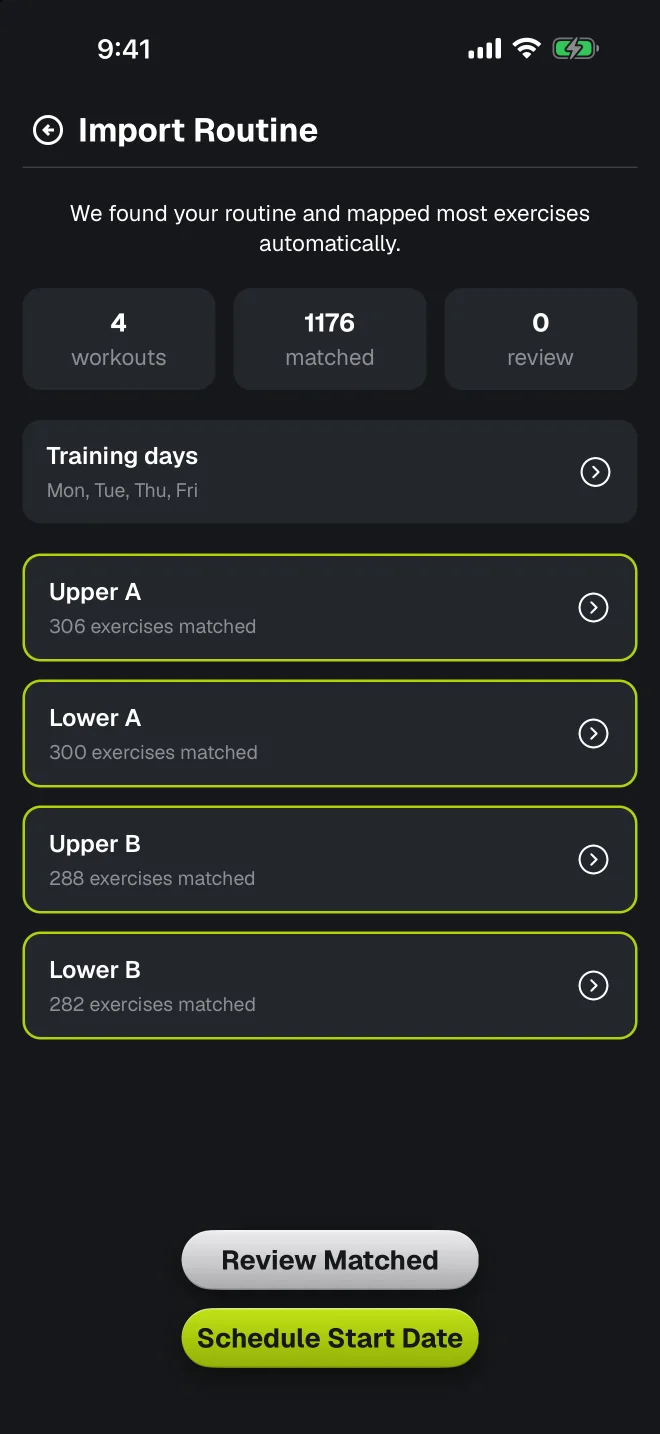Select the 1176 matched stat tile
Image resolution: width=660 pixels, height=1434 pixels.
pos(330,339)
